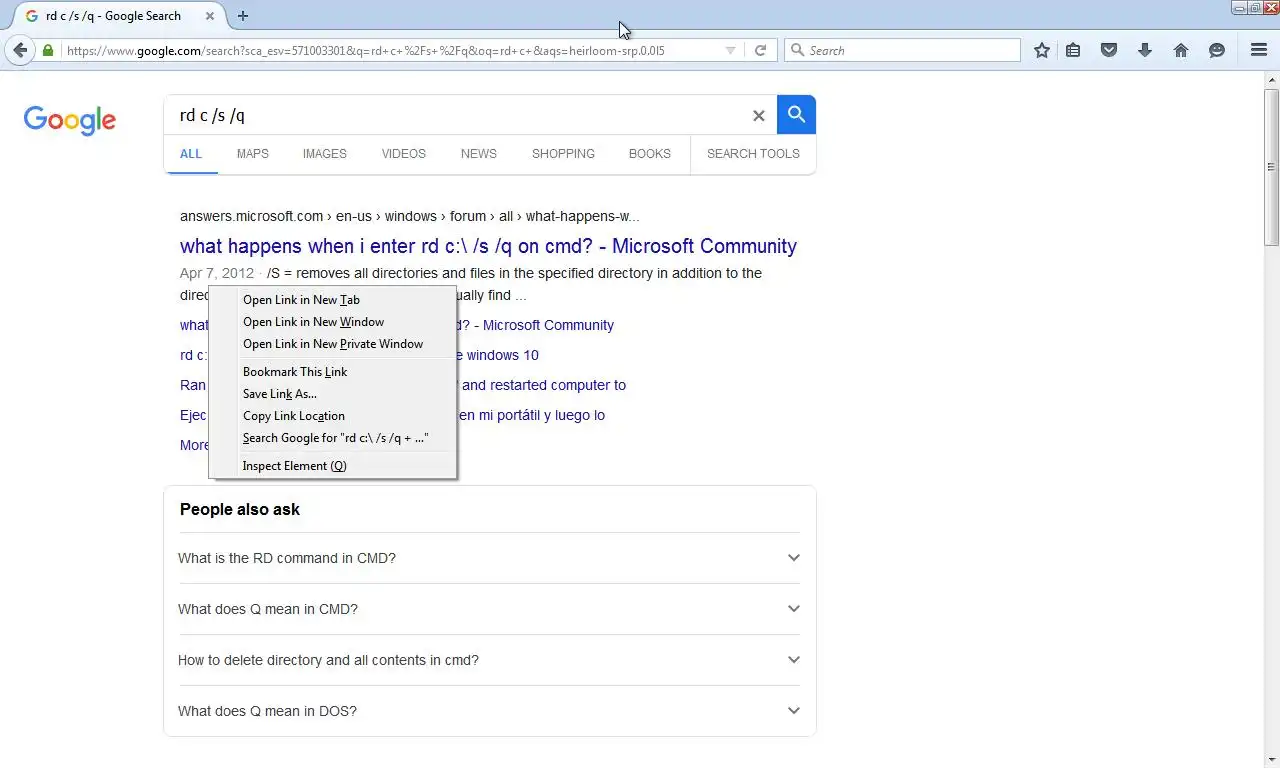
Task: Switch to the SHOPPING tab
Action: point(563,154)
